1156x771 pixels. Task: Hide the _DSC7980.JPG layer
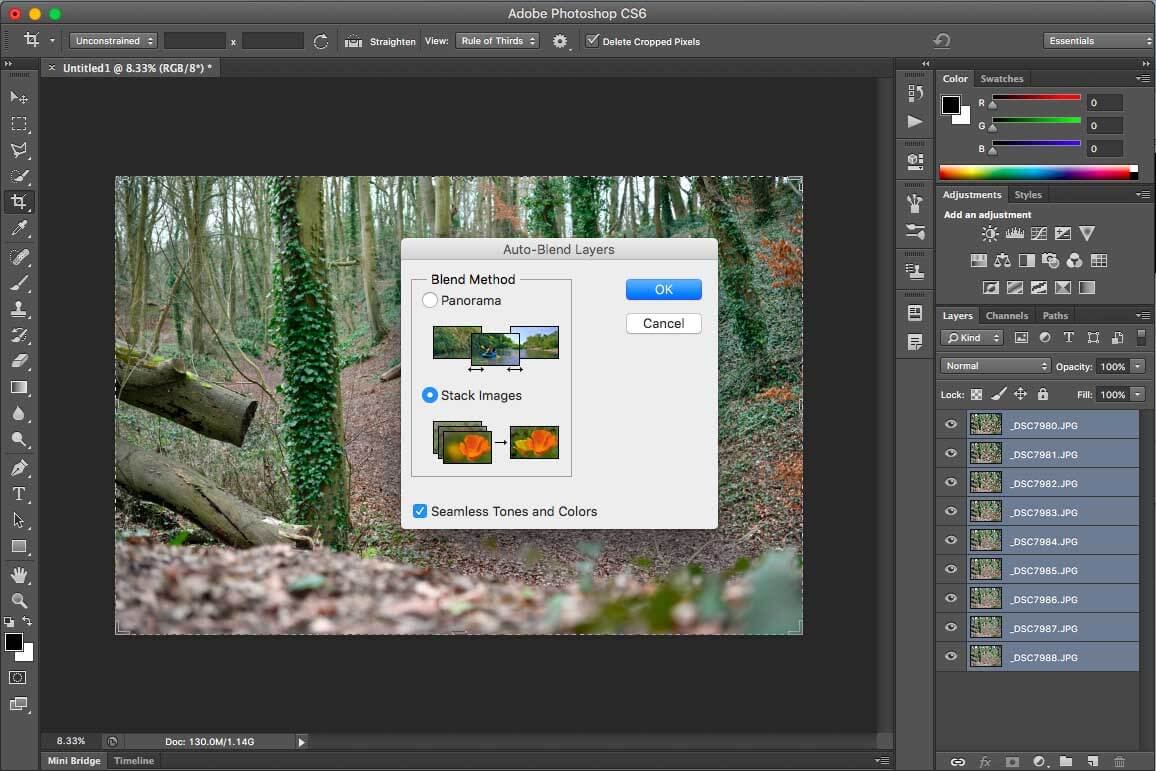[x=951, y=425]
